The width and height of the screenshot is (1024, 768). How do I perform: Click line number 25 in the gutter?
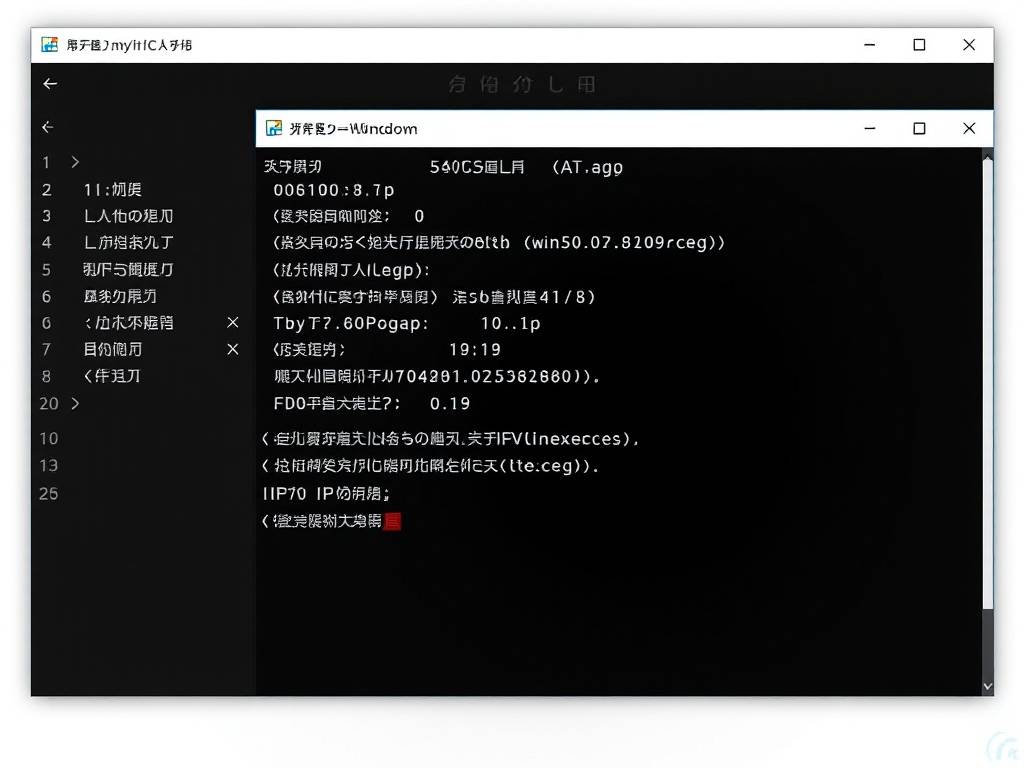pyautogui.click(x=49, y=494)
